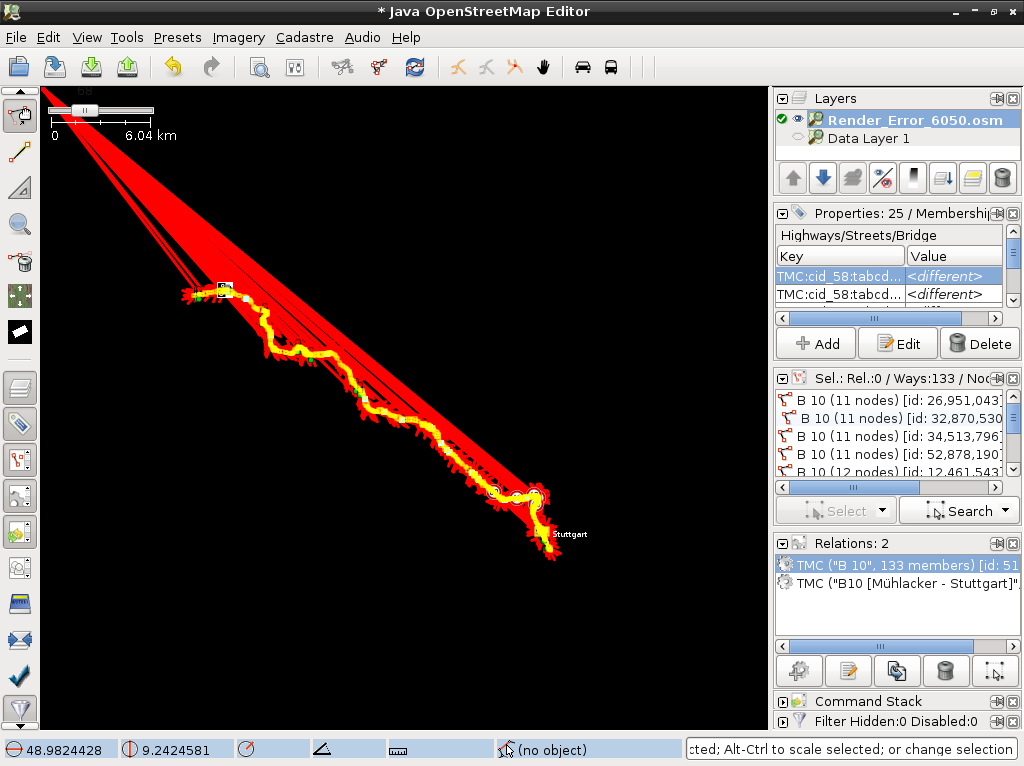Expand the Command Stack panel

click(782, 701)
